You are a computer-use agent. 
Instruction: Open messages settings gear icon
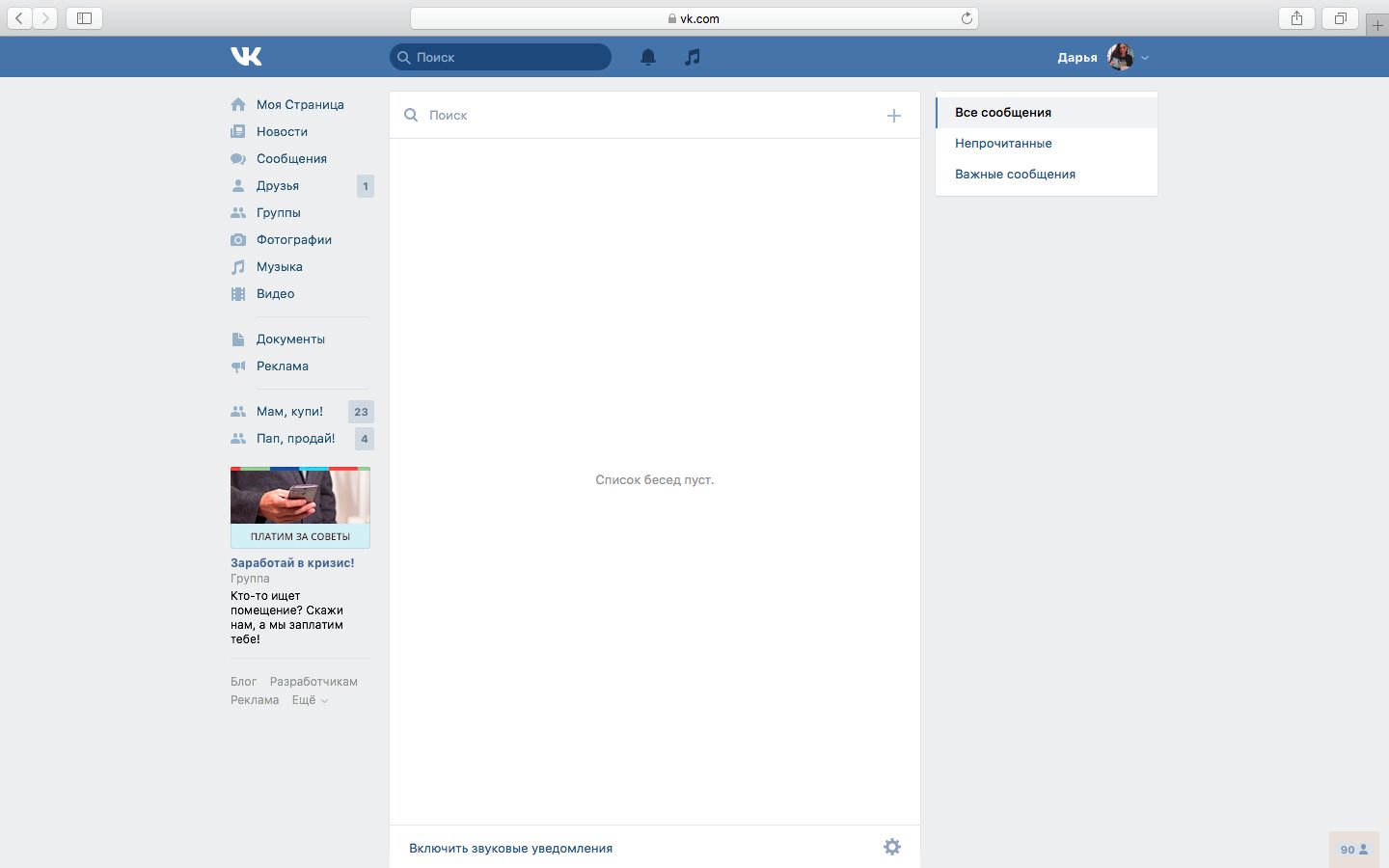(892, 847)
